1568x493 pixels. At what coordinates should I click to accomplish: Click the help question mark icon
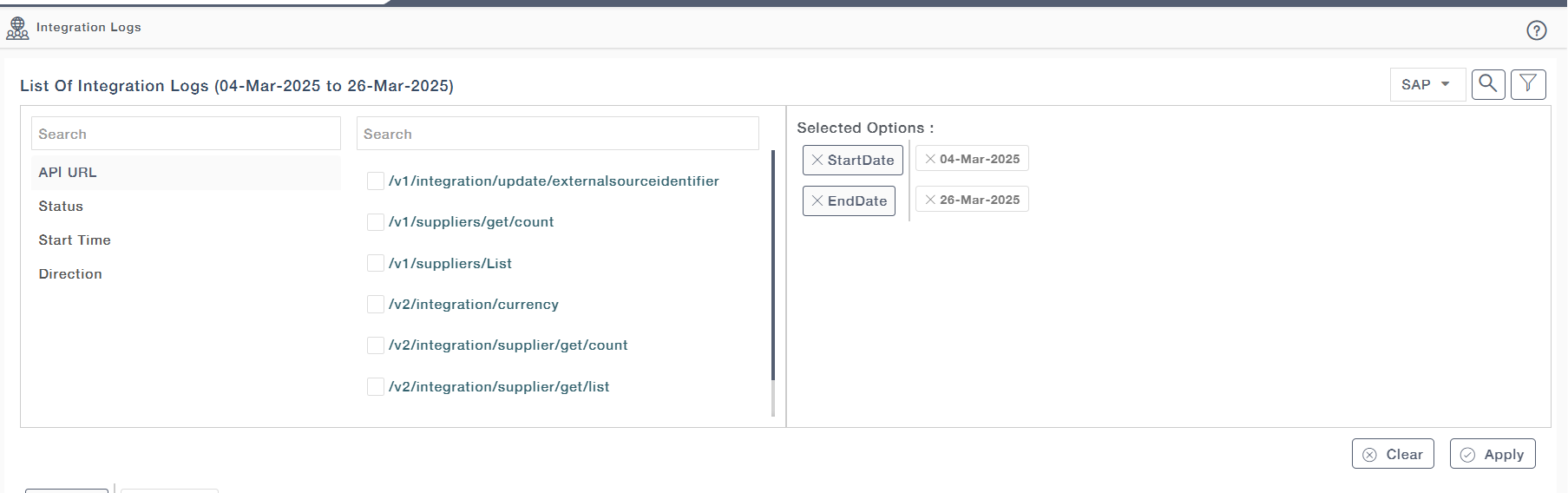[x=1536, y=30]
